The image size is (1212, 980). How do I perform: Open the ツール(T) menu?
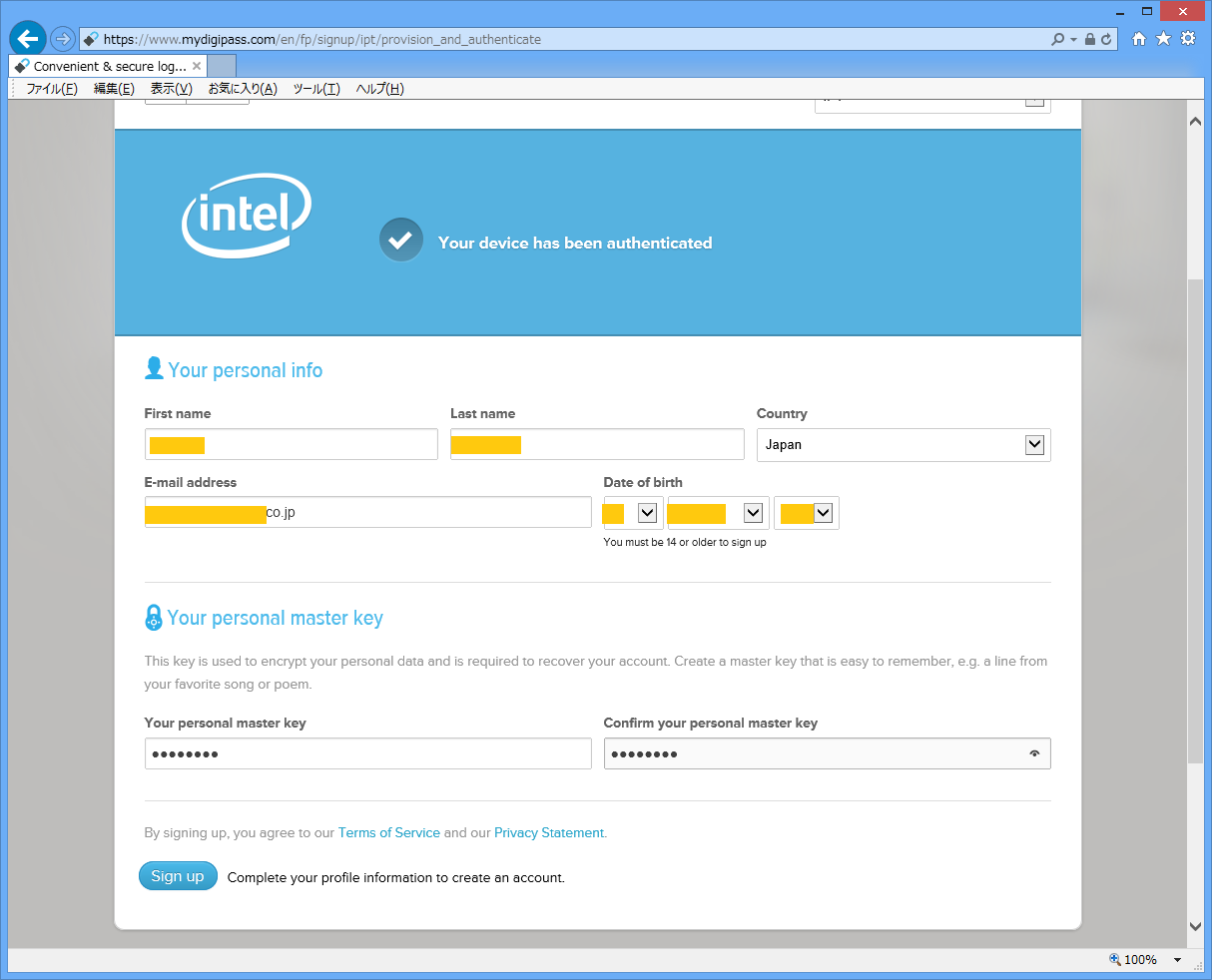coord(316,89)
